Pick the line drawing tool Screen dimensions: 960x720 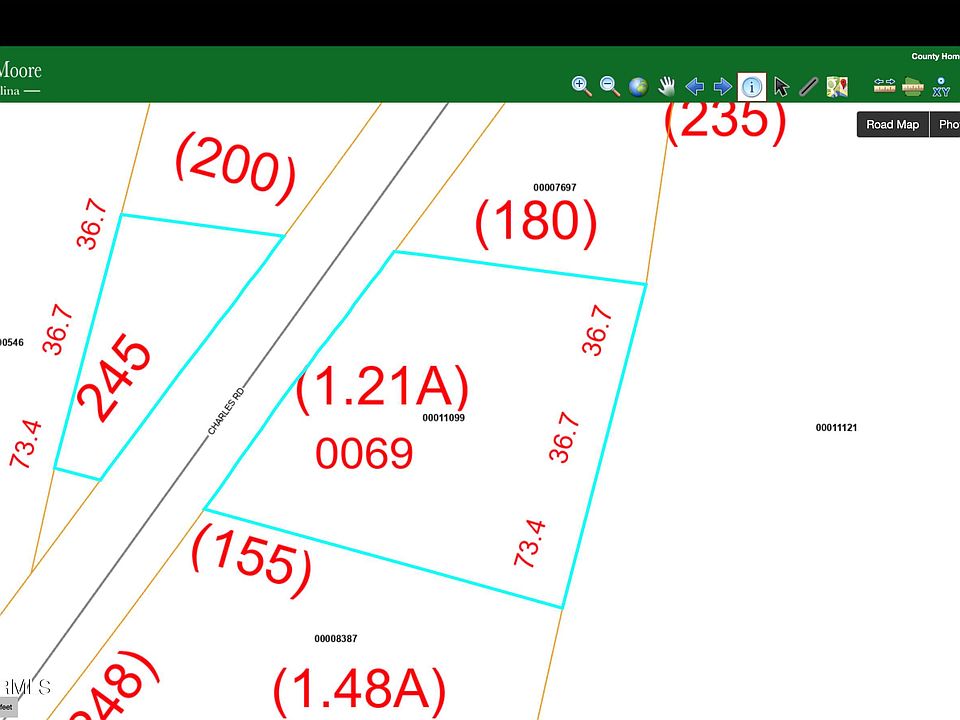809,87
